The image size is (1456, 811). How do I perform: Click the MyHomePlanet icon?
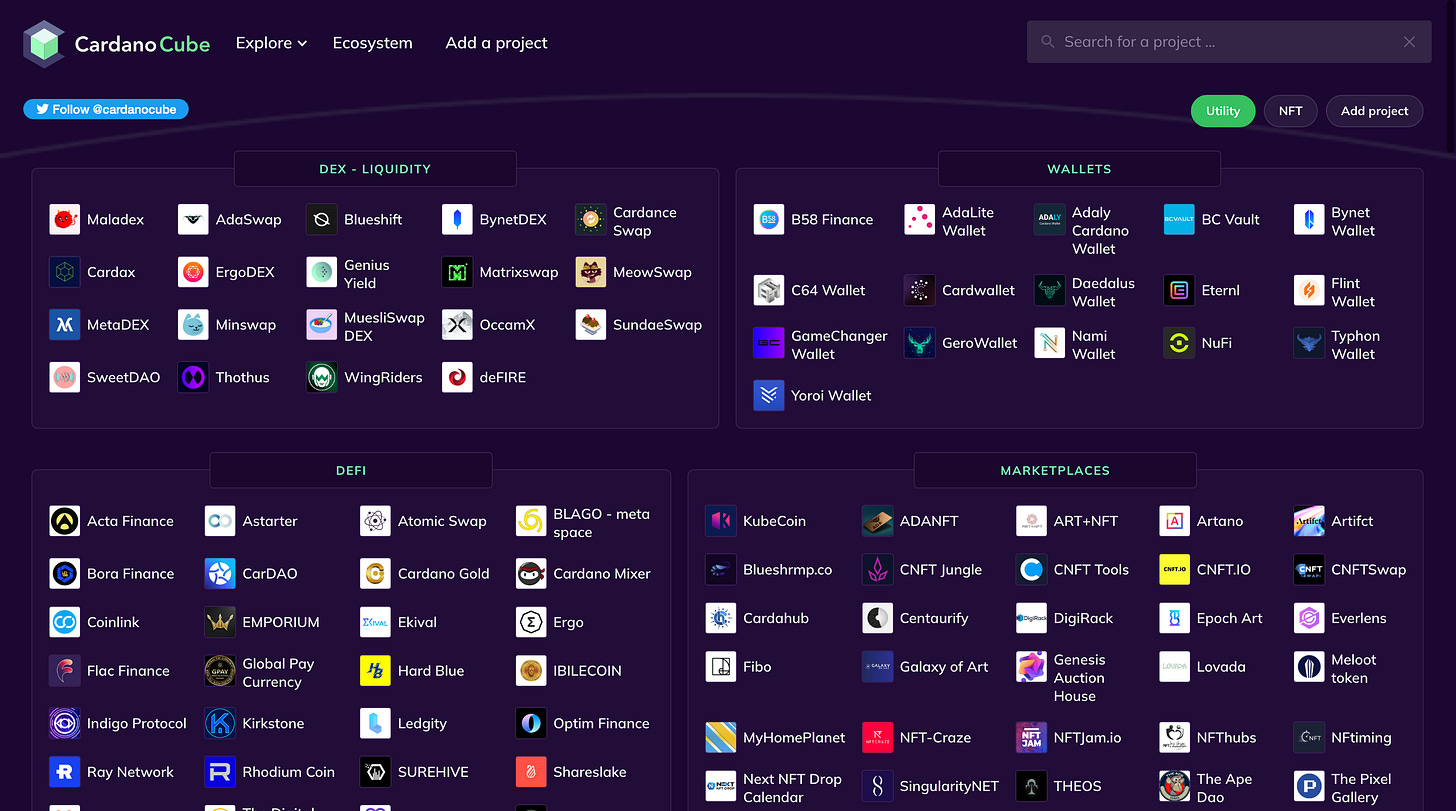721,738
